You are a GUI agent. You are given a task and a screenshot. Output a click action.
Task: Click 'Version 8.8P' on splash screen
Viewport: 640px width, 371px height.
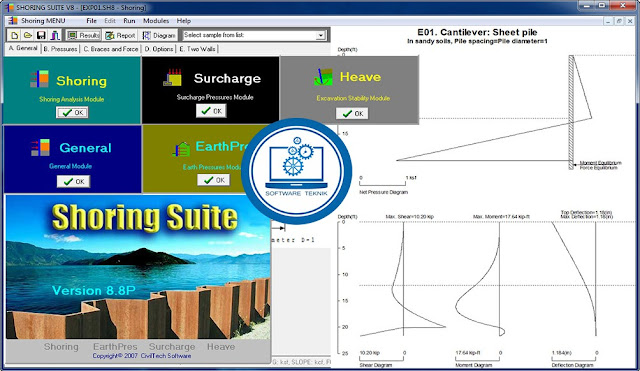pos(93,290)
